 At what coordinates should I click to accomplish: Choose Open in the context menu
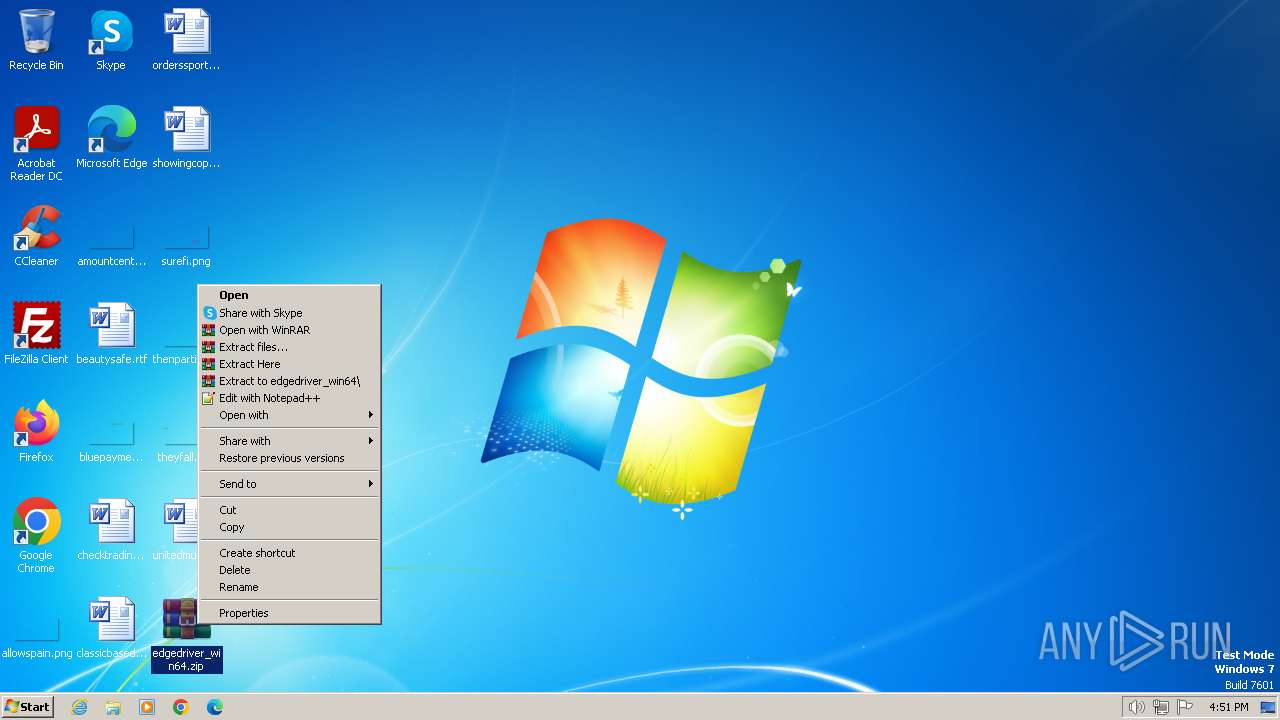click(290, 295)
